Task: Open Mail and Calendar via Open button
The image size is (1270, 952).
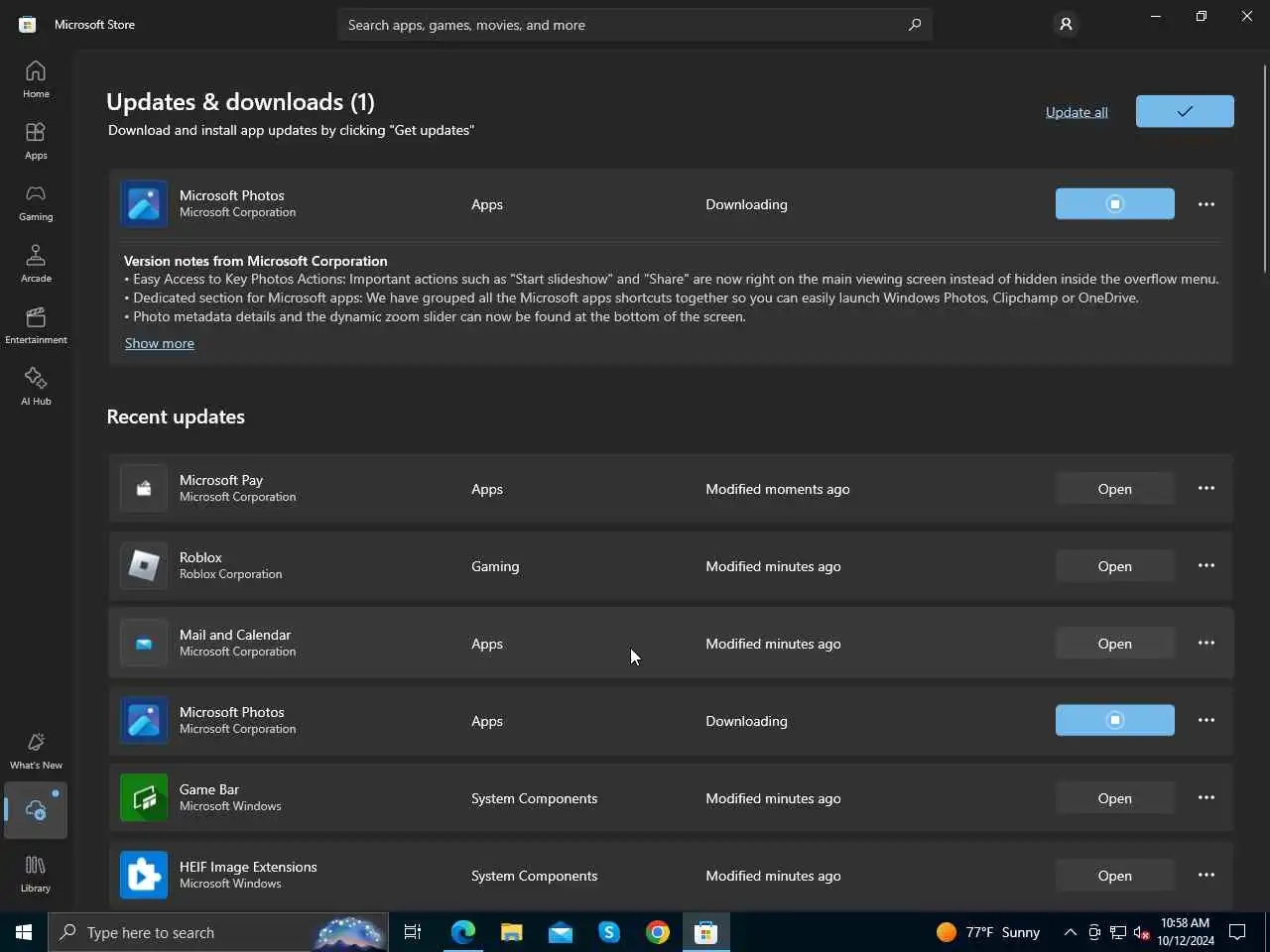Action: [1115, 644]
